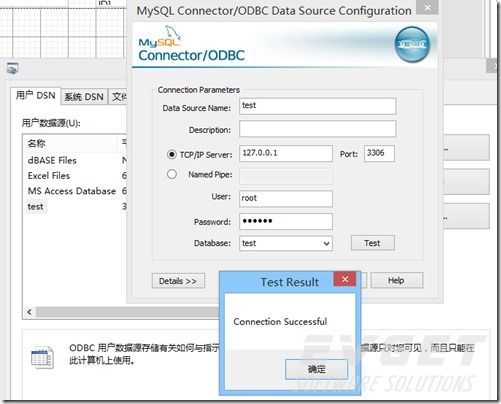Viewport: 501px width, 404px height.
Task: Click the ODBC data source info icon
Action: click(x=42, y=357)
